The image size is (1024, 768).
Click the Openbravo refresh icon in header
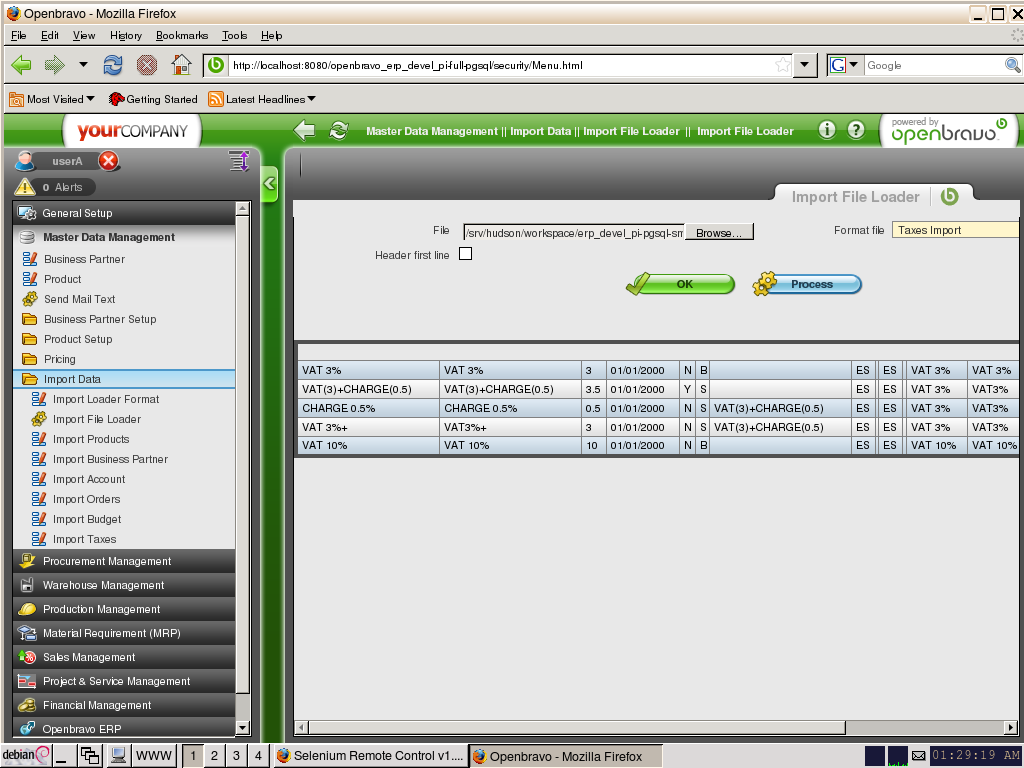coord(338,130)
